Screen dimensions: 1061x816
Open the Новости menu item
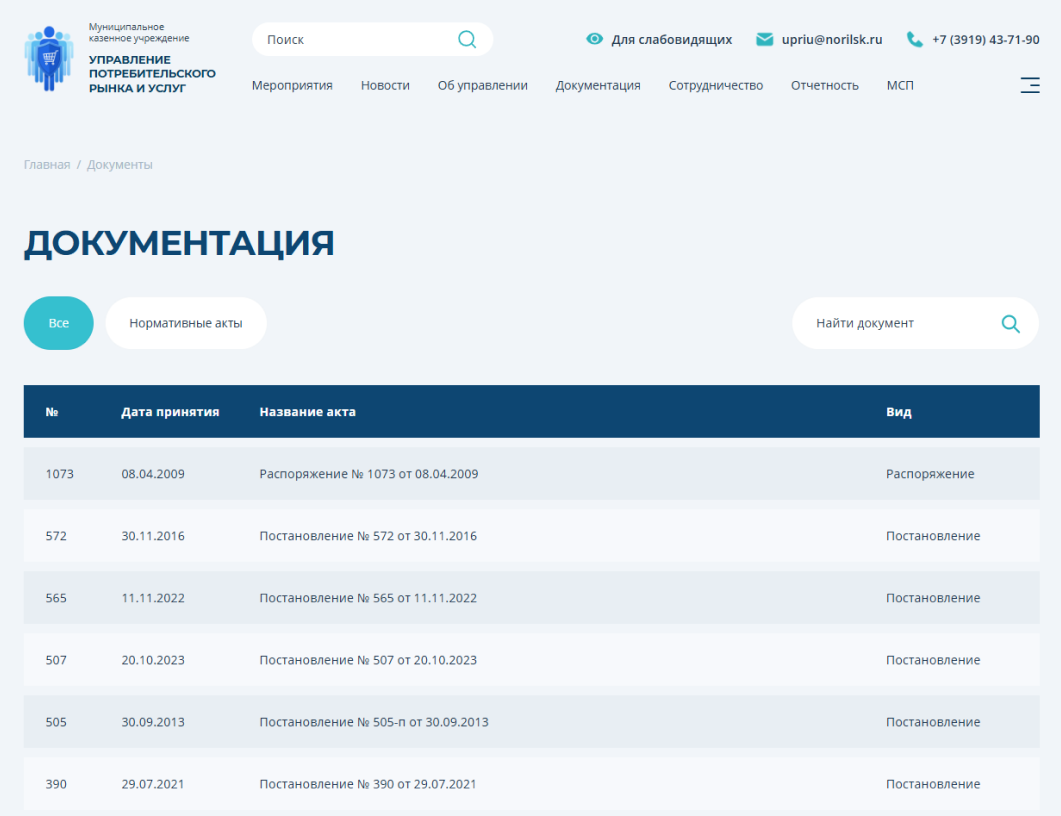click(385, 85)
